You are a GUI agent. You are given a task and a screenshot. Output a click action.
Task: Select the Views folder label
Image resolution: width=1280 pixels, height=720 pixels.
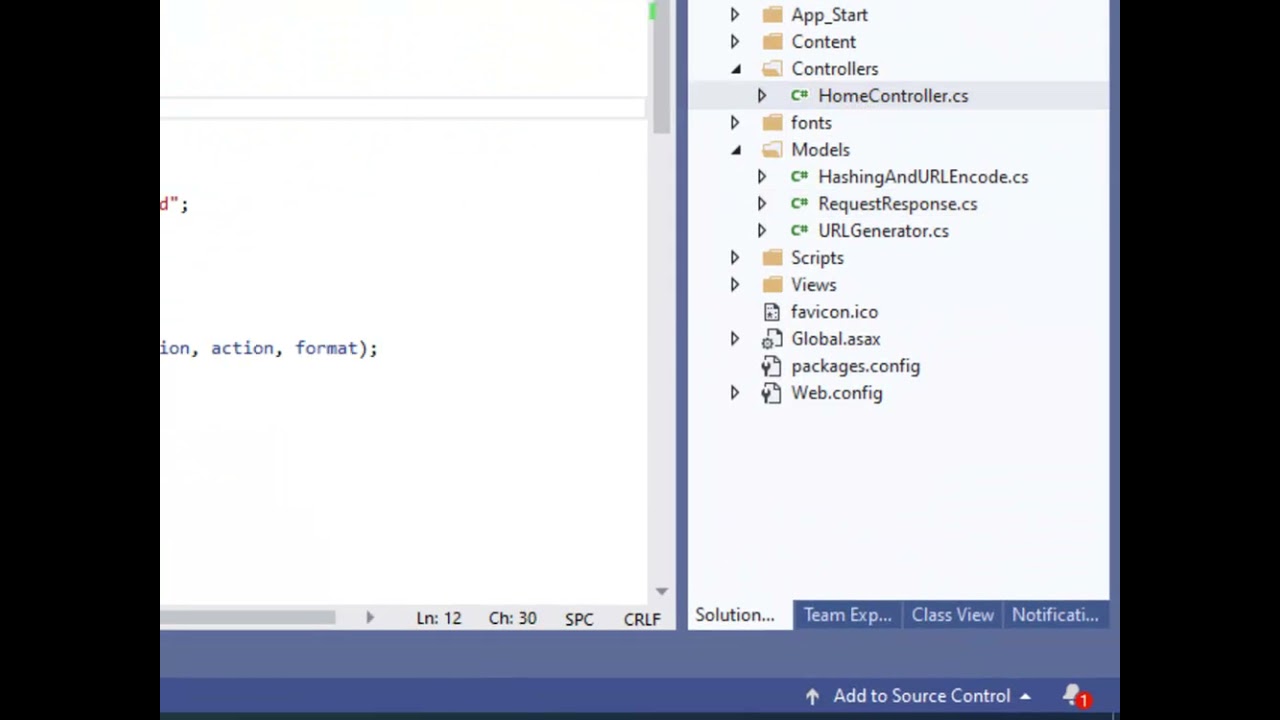[813, 285]
